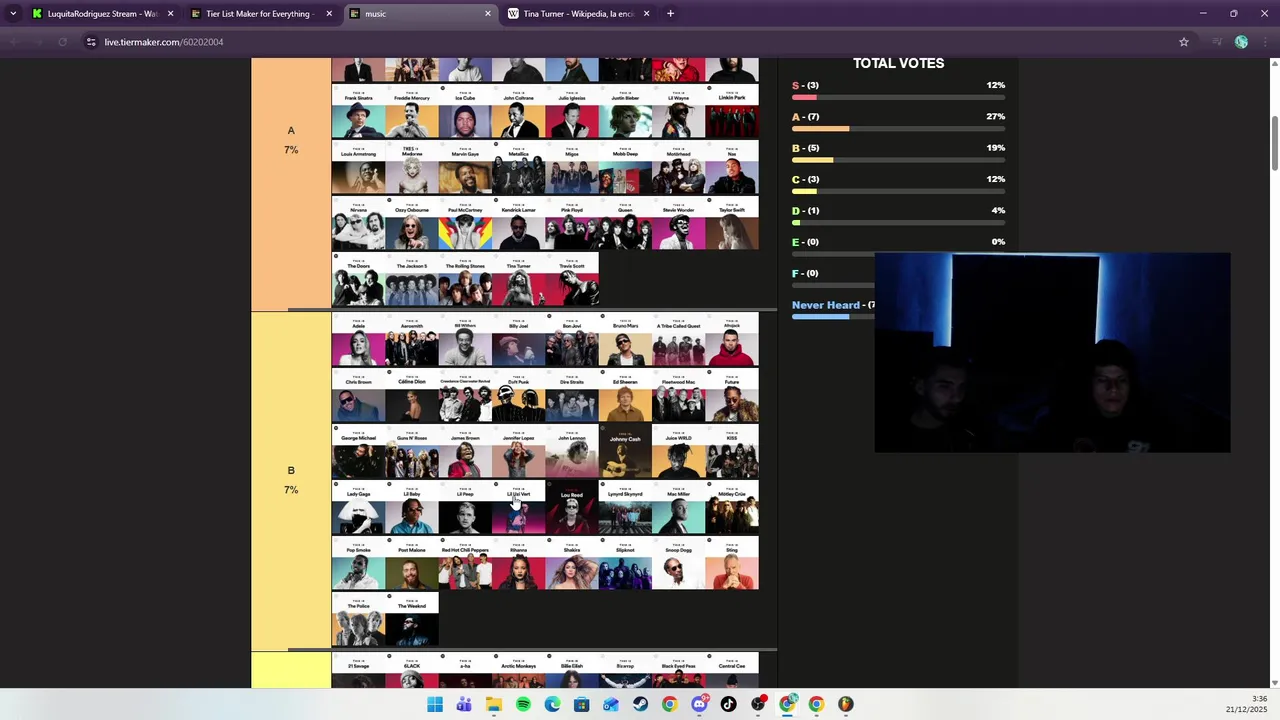Select the Frank Sinatra thumbnail

[x=358, y=112]
